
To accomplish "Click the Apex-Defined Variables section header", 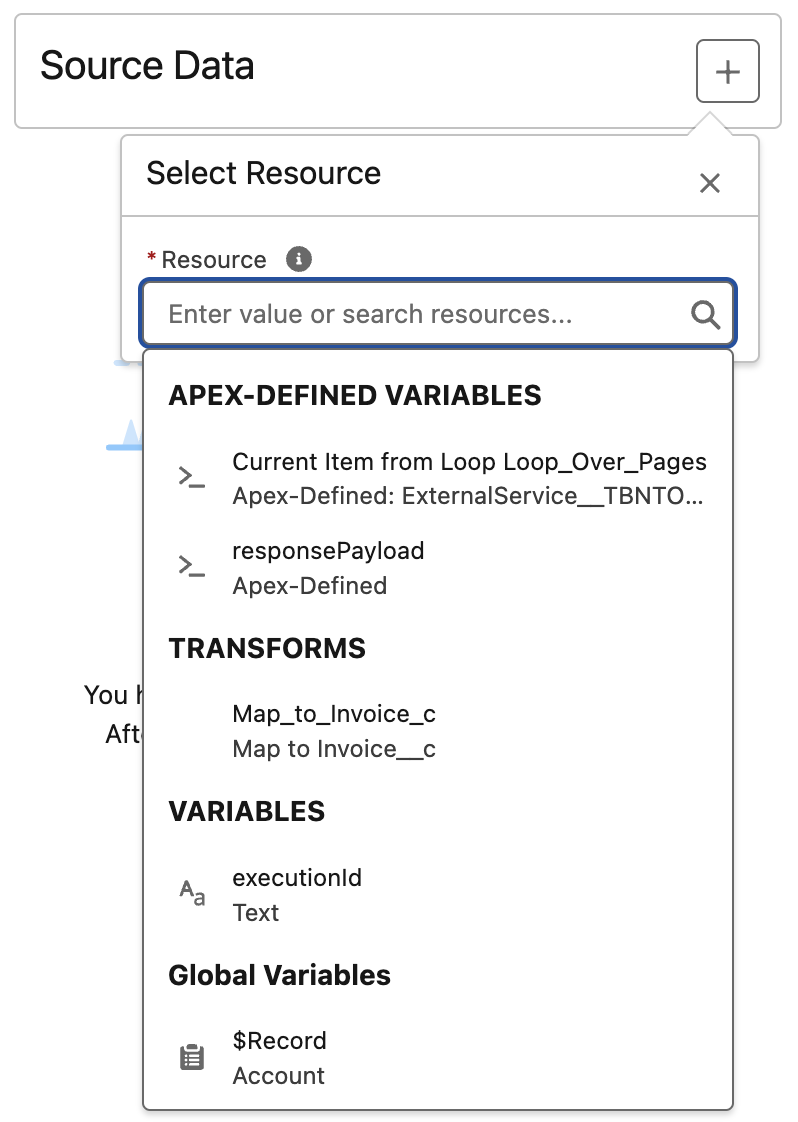I will [x=354, y=396].
